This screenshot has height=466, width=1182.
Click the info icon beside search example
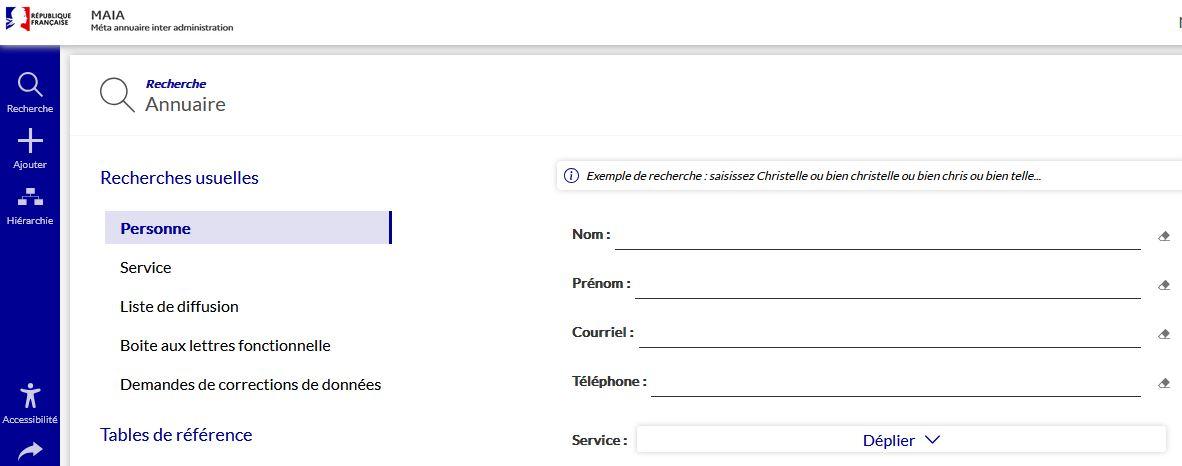[571, 176]
